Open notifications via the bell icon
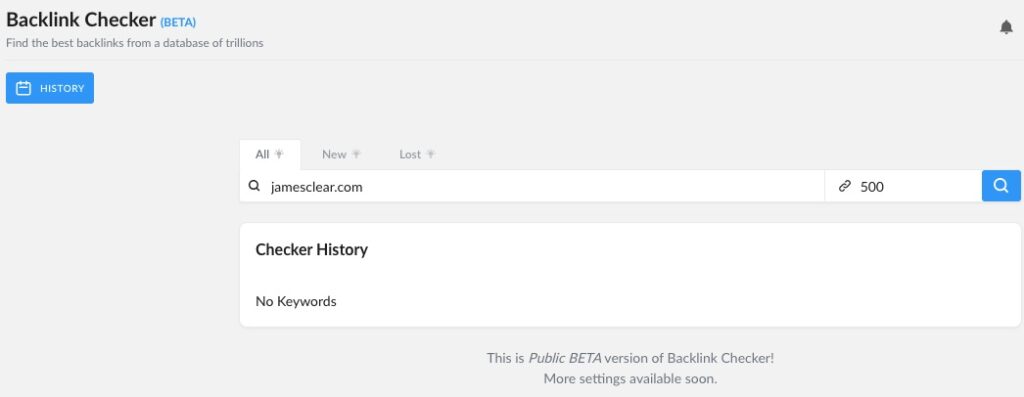The width and height of the screenshot is (1024, 397). pos(1006,27)
